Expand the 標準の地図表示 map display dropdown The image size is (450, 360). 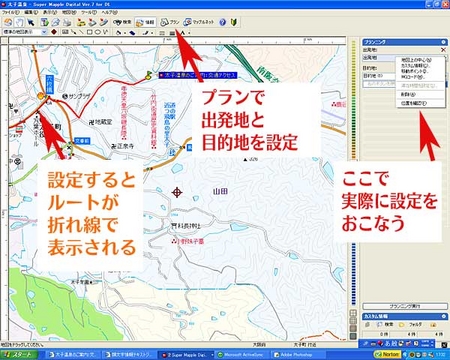pyautogui.click(x=44, y=32)
